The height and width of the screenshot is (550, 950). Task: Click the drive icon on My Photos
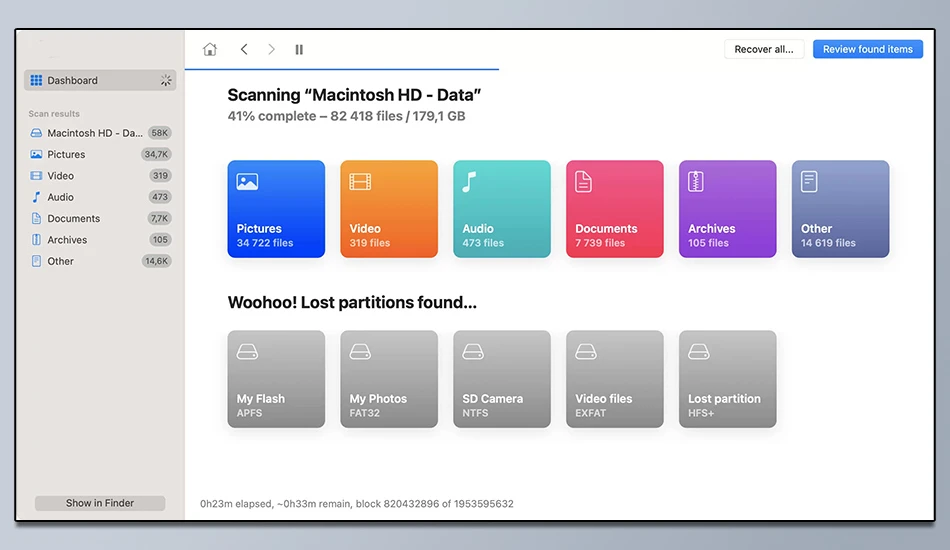(360, 352)
